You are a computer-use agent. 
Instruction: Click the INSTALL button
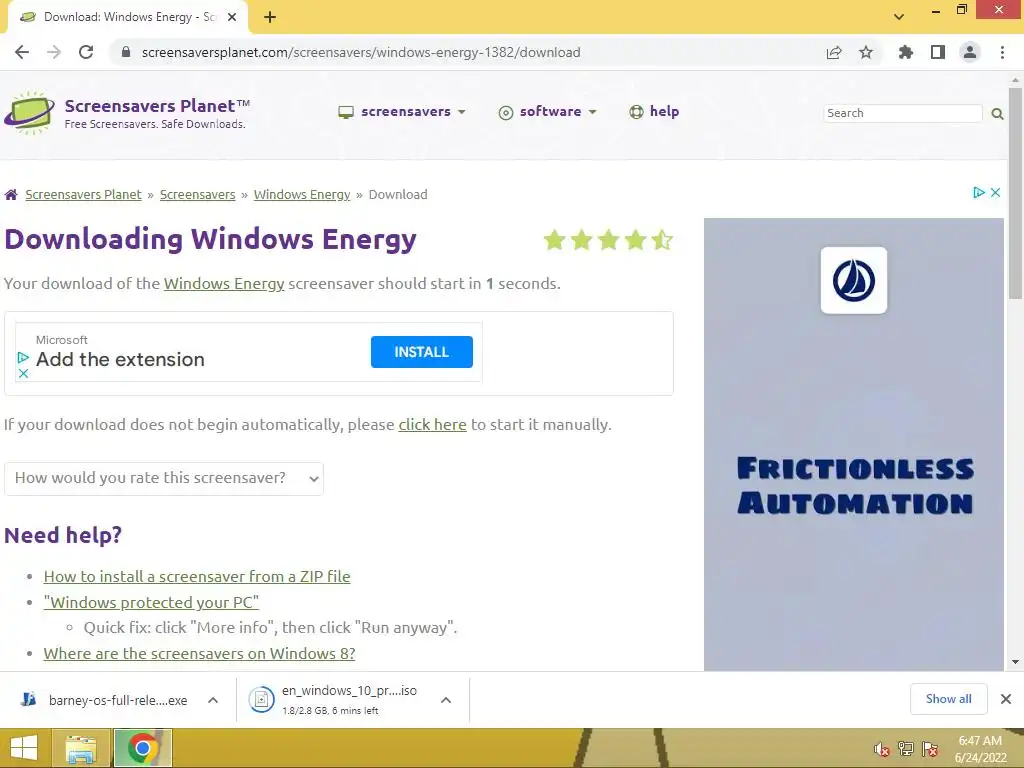422,352
